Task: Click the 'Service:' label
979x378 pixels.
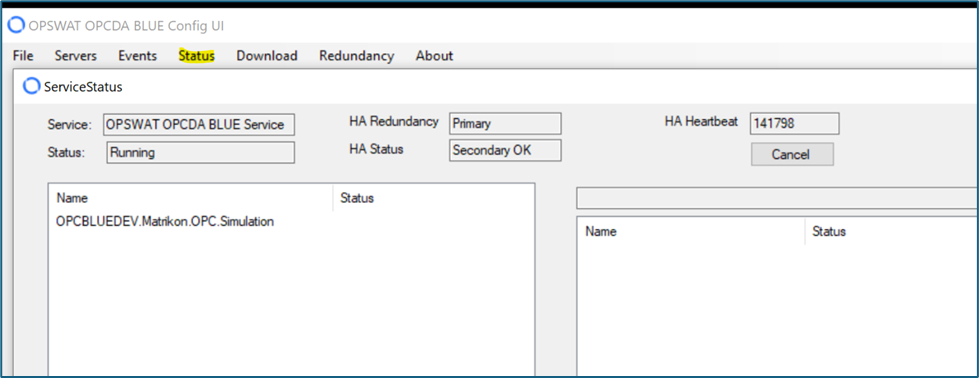Action: click(70, 125)
